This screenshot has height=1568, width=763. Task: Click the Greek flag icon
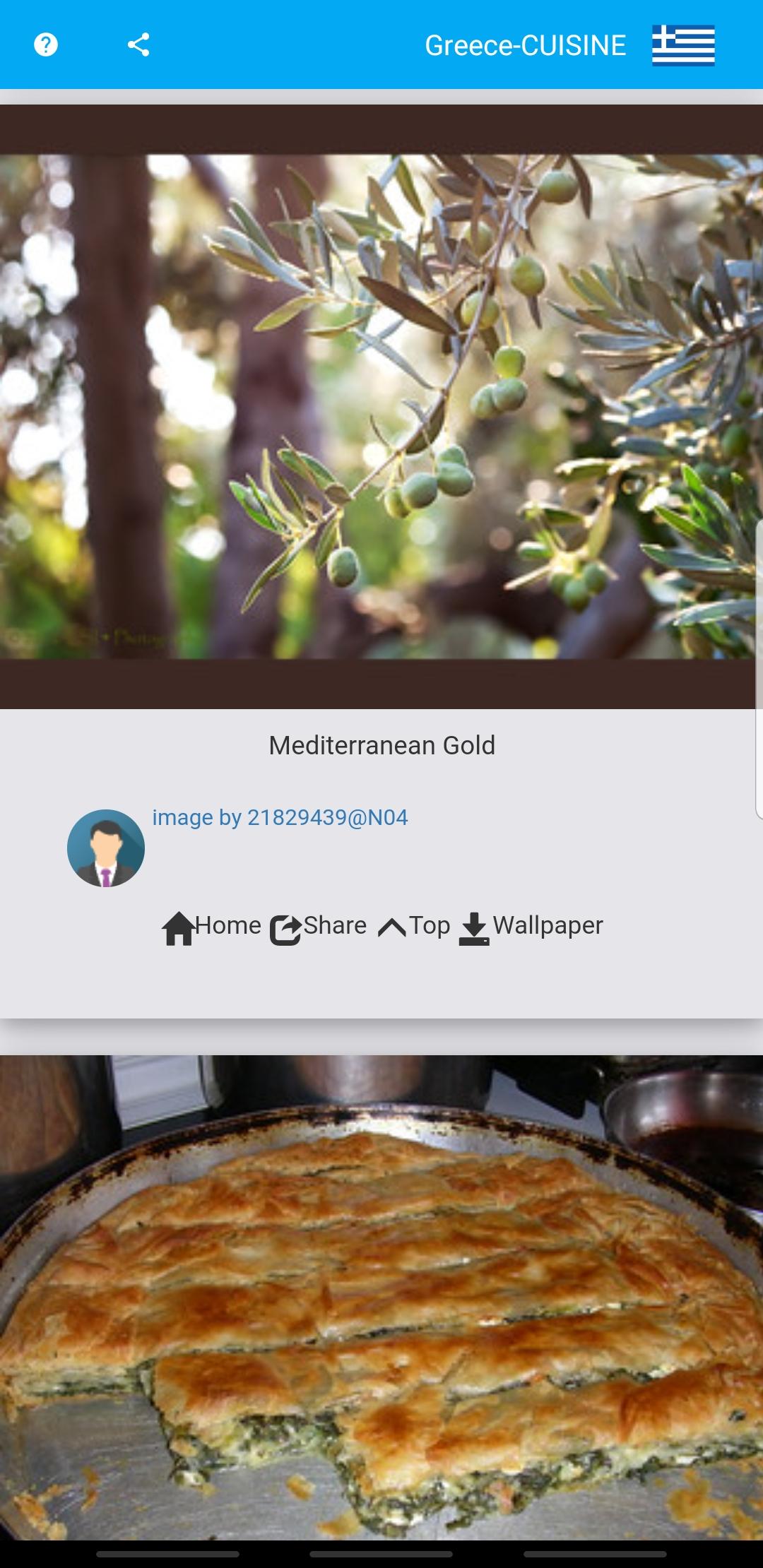[x=683, y=44]
